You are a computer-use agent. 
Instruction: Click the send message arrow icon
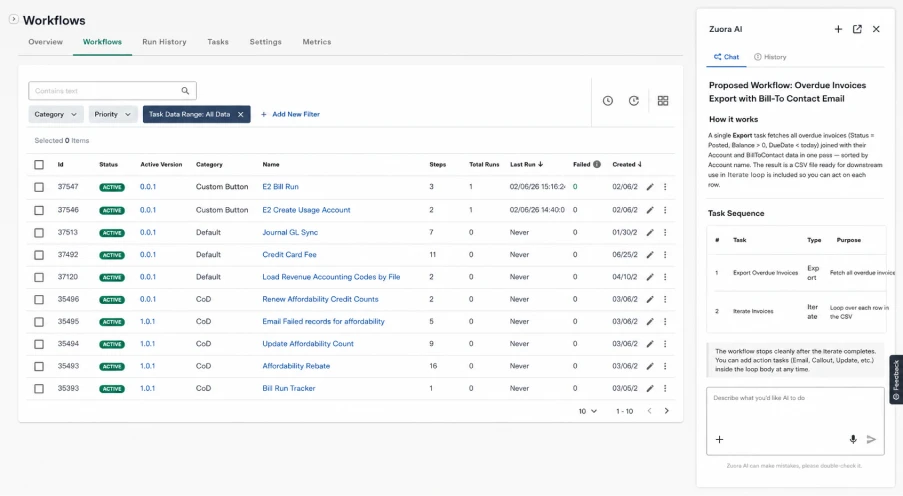871,440
